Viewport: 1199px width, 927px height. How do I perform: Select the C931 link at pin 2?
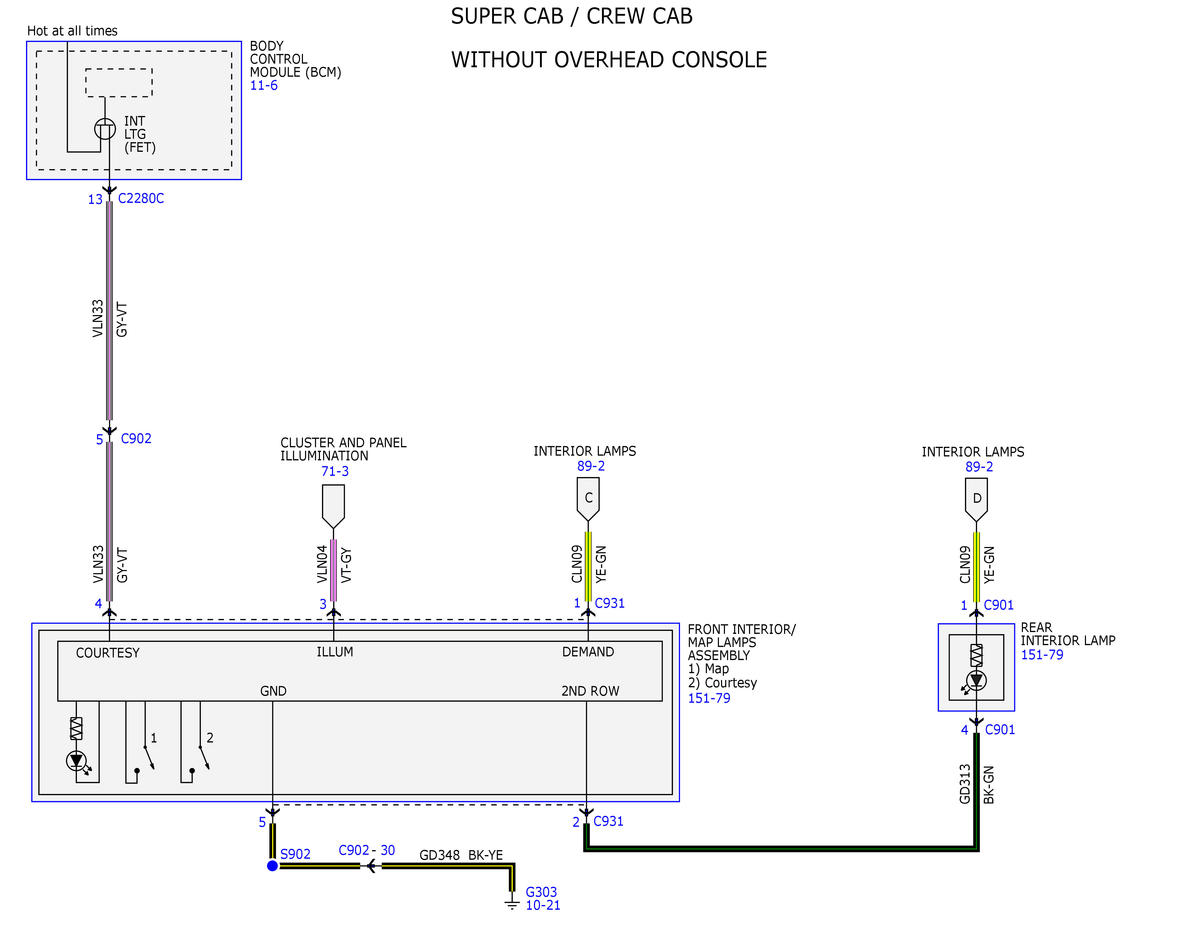point(609,821)
